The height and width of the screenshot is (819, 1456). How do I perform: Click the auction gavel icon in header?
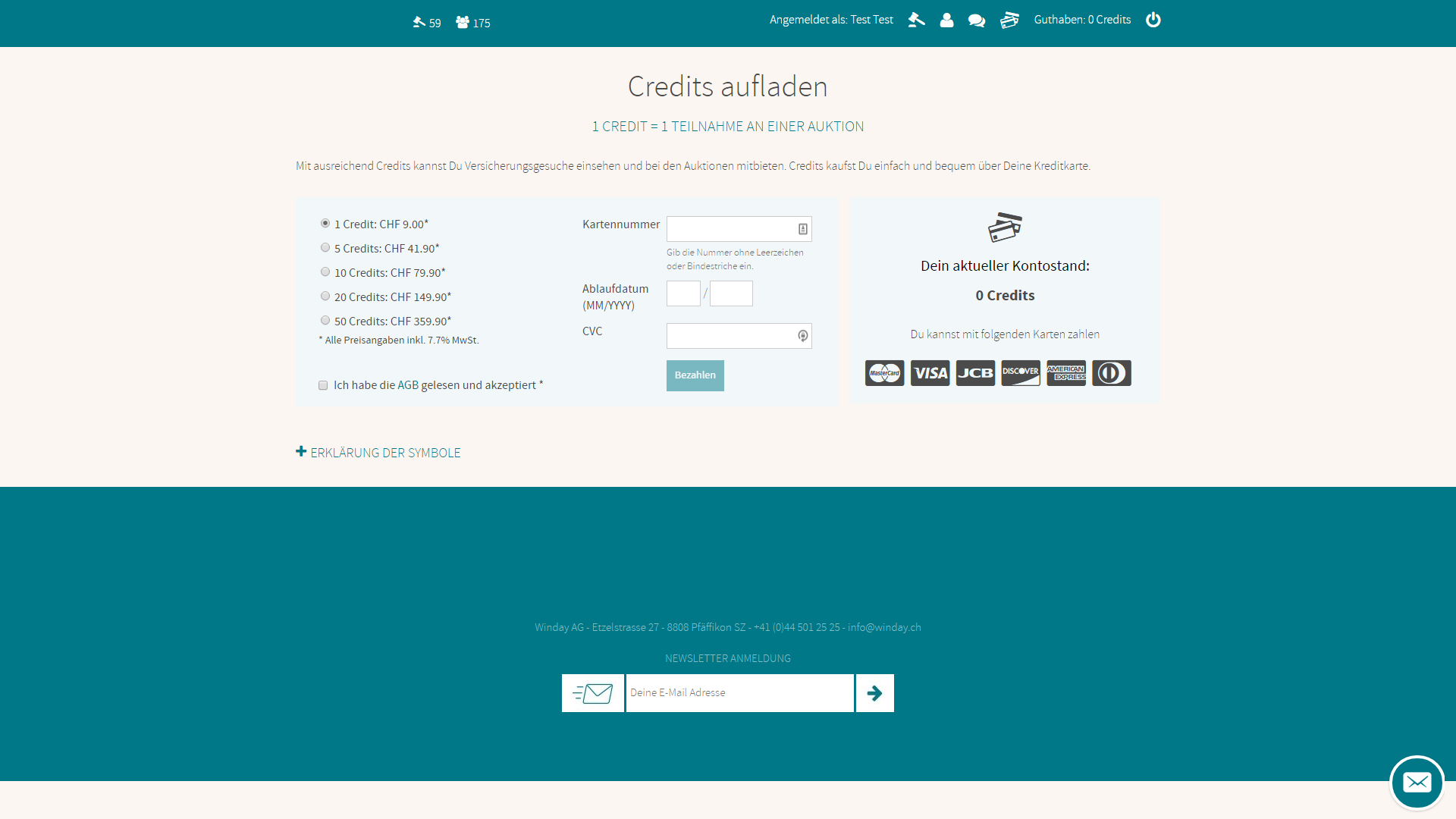point(916,20)
